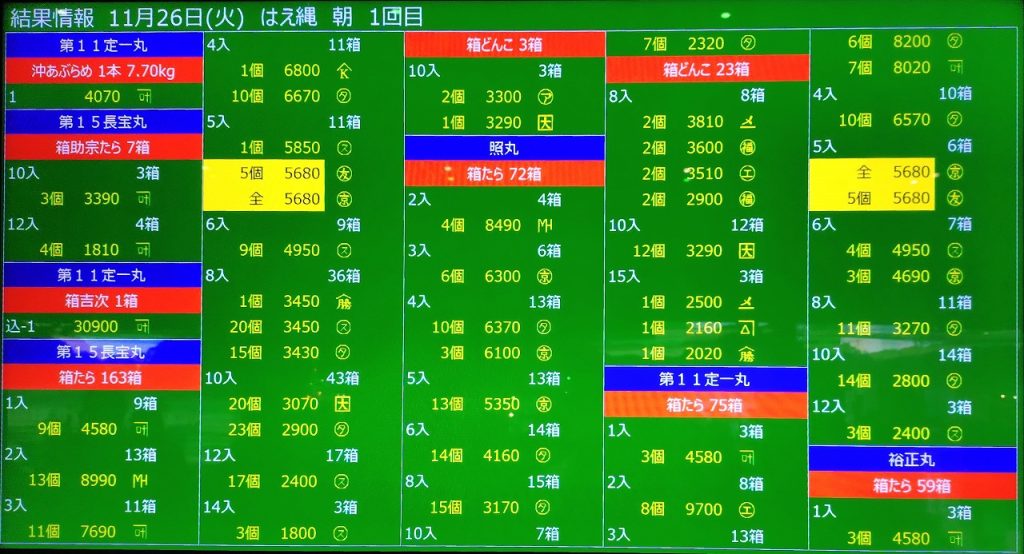Select the blue 照丸 vessel header
The width and height of the screenshot is (1024, 554).
click(505, 148)
